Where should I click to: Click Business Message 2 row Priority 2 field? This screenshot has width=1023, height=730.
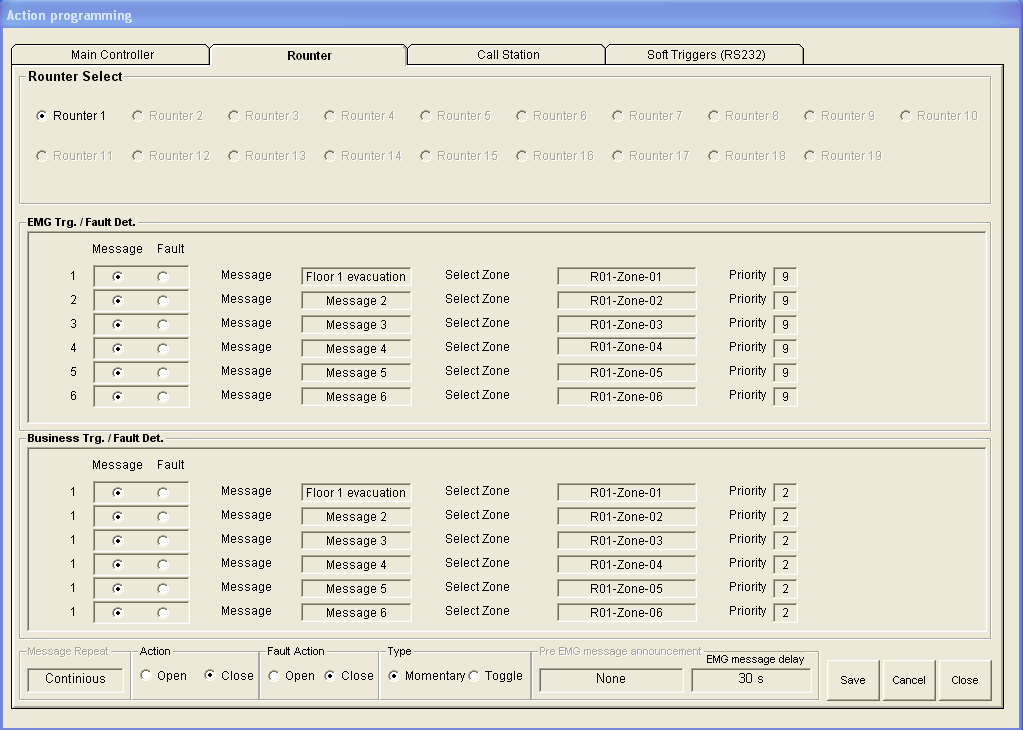[785, 517]
